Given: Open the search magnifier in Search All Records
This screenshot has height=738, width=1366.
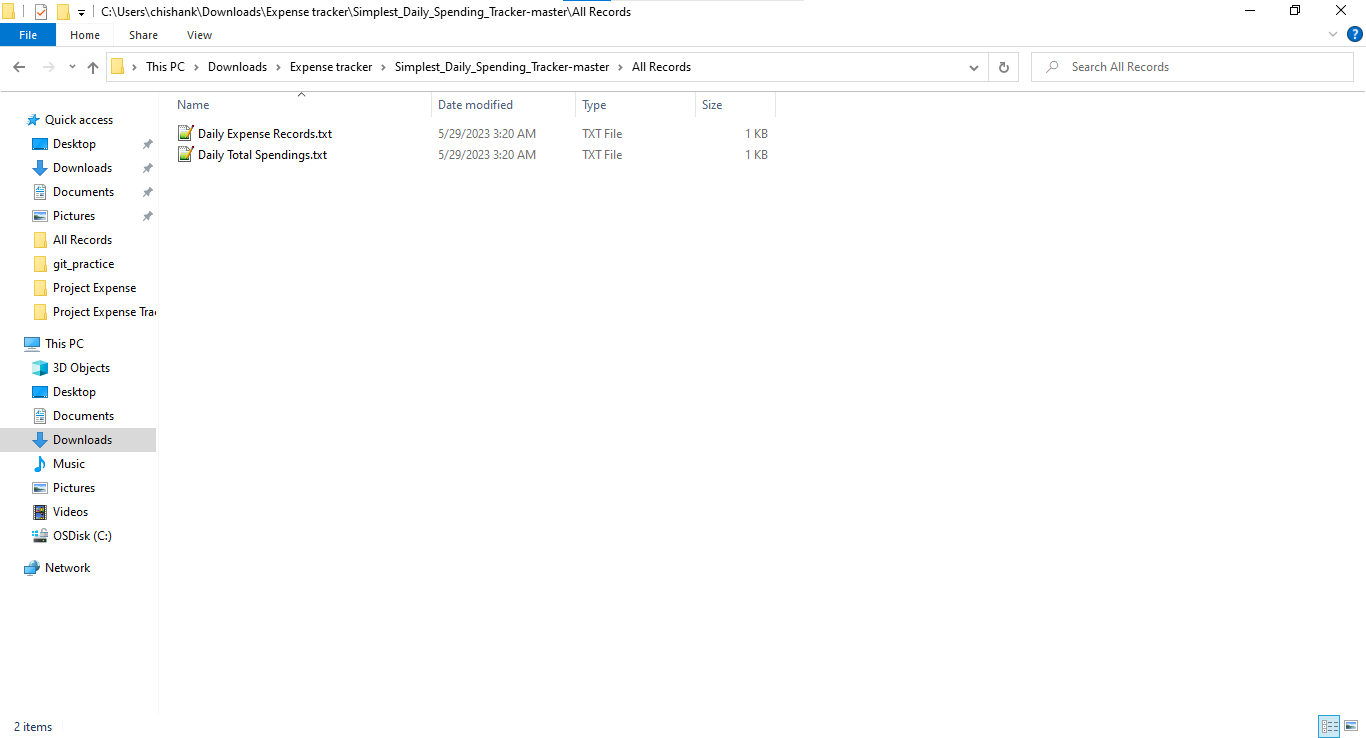Looking at the screenshot, I should (x=1053, y=66).
